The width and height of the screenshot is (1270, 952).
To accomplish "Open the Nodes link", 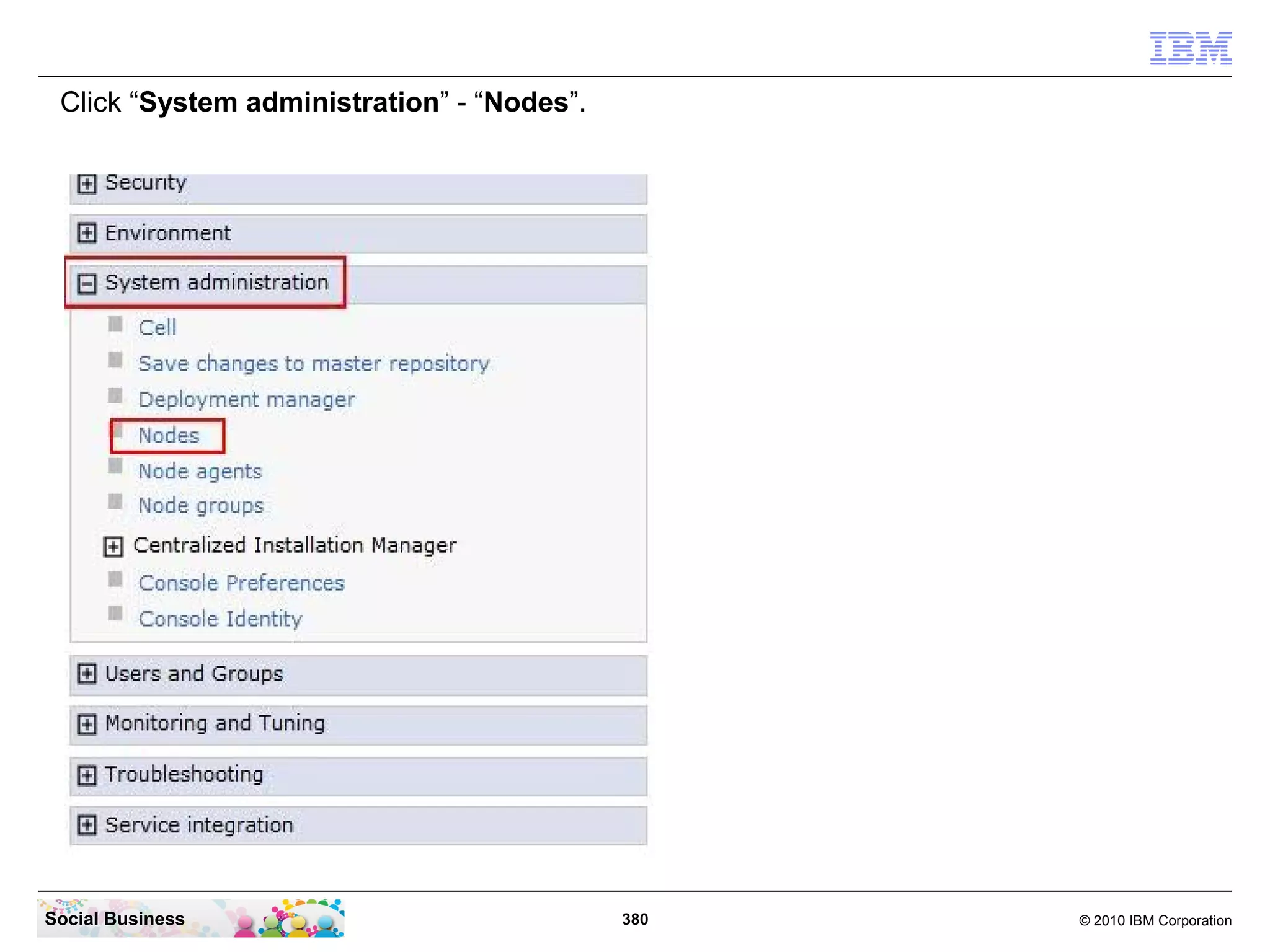I will tap(169, 435).
